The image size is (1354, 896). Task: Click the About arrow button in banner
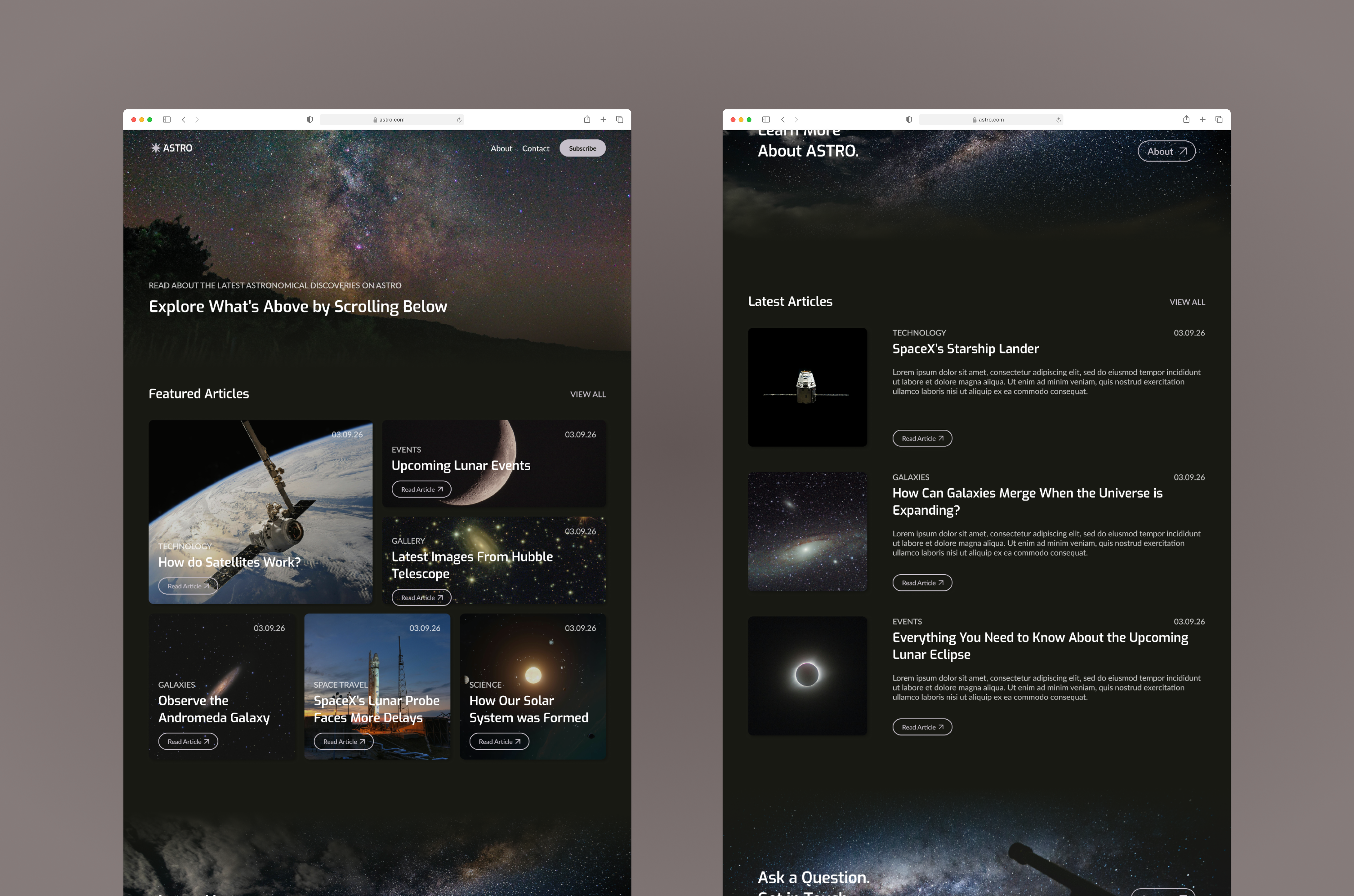pos(1166,151)
